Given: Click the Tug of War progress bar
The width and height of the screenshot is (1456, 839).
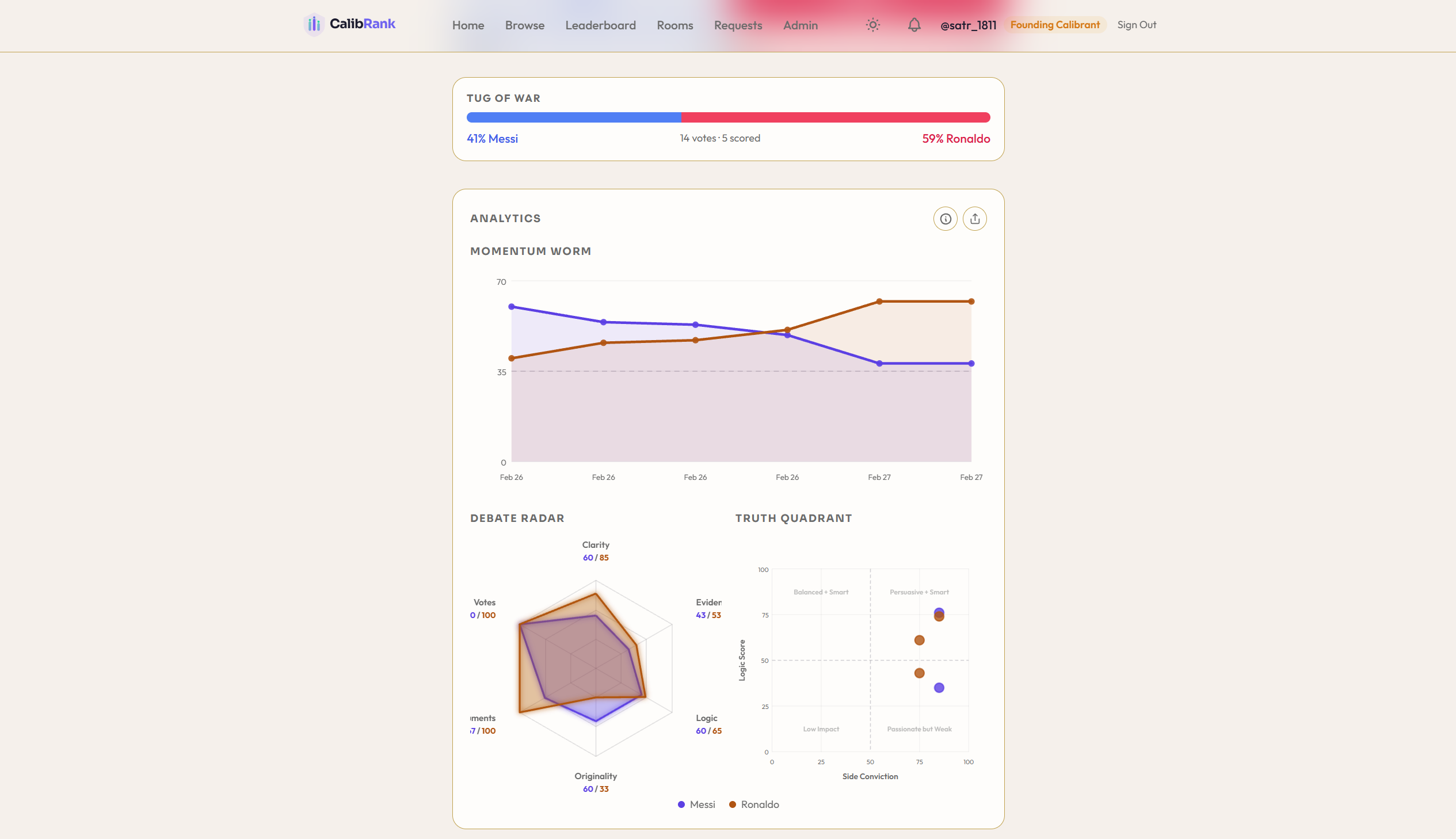Looking at the screenshot, I should [x=729, y=117].
